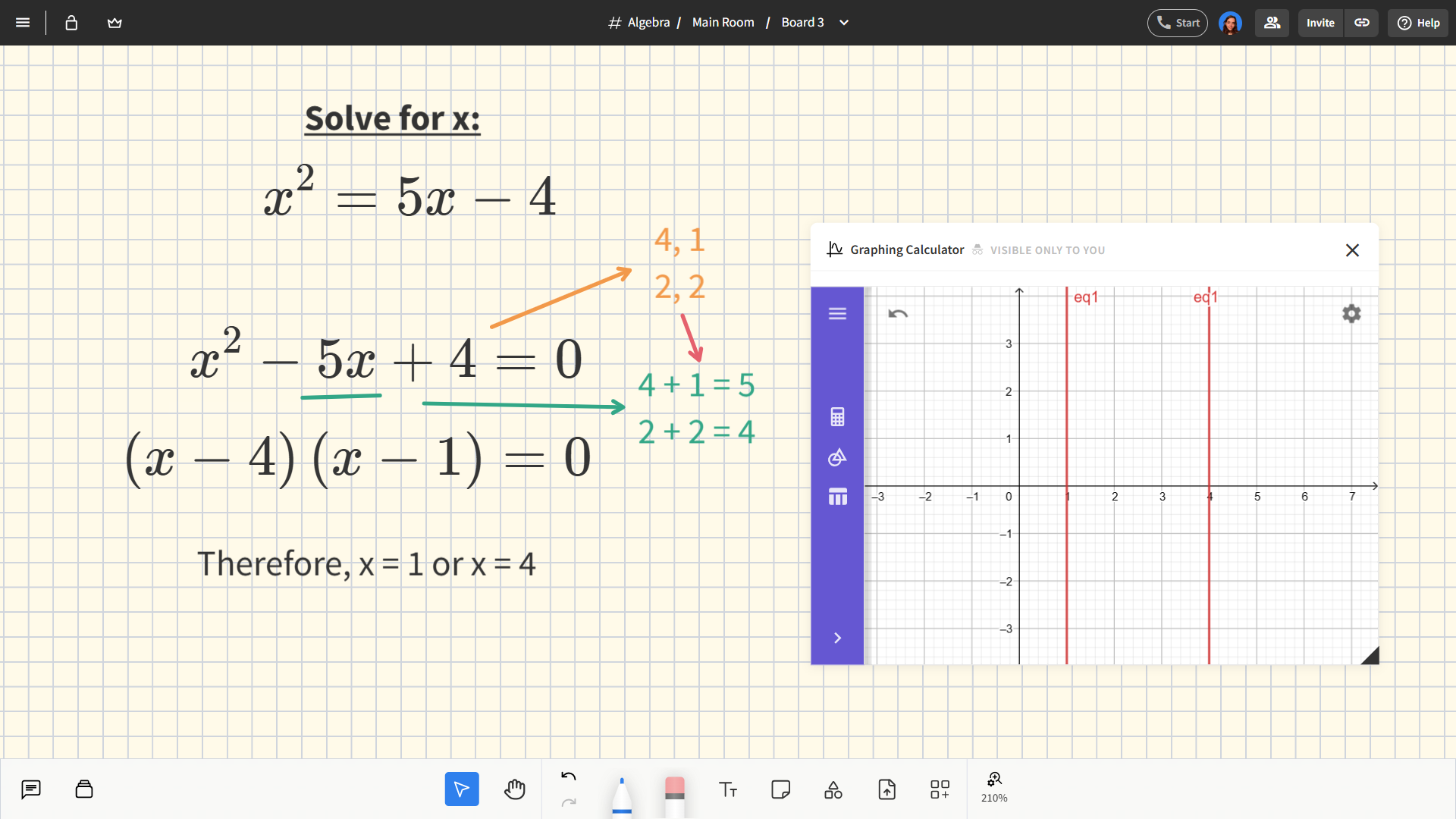Add a sticky note
This screenshot has width=1456, height=819.
tap(780, 789)
